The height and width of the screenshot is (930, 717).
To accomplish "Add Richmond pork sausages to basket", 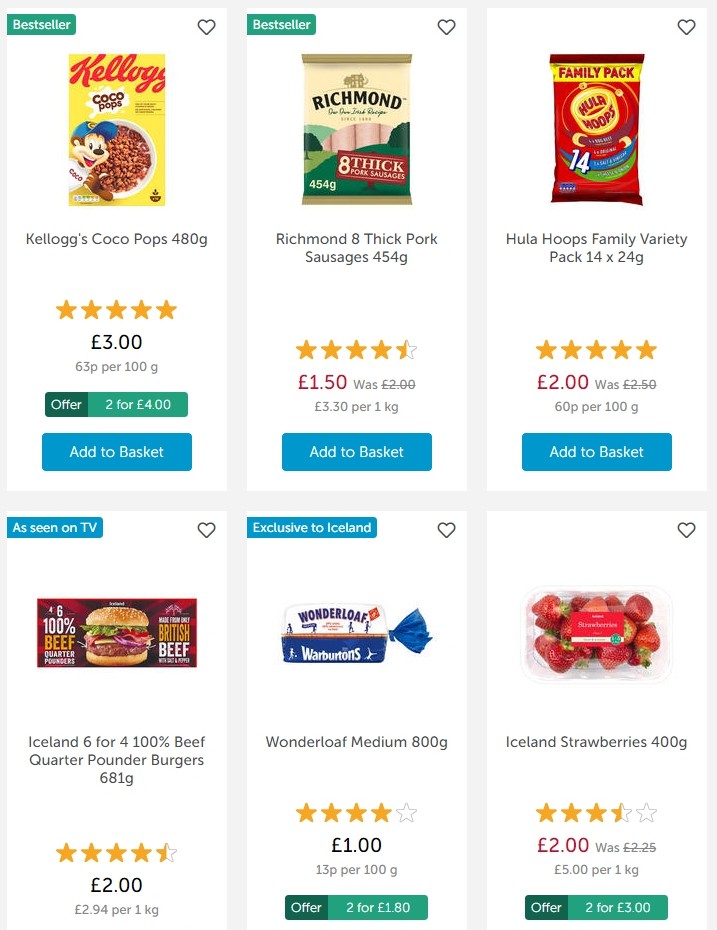I will 356,452.
